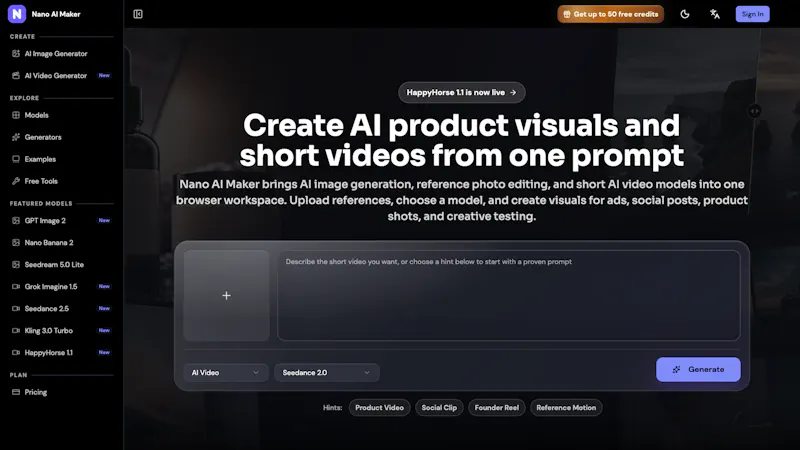800x450 pixels.
Task: Open the Seedance 2.0 model dropdown
Action: click(327, 372)
